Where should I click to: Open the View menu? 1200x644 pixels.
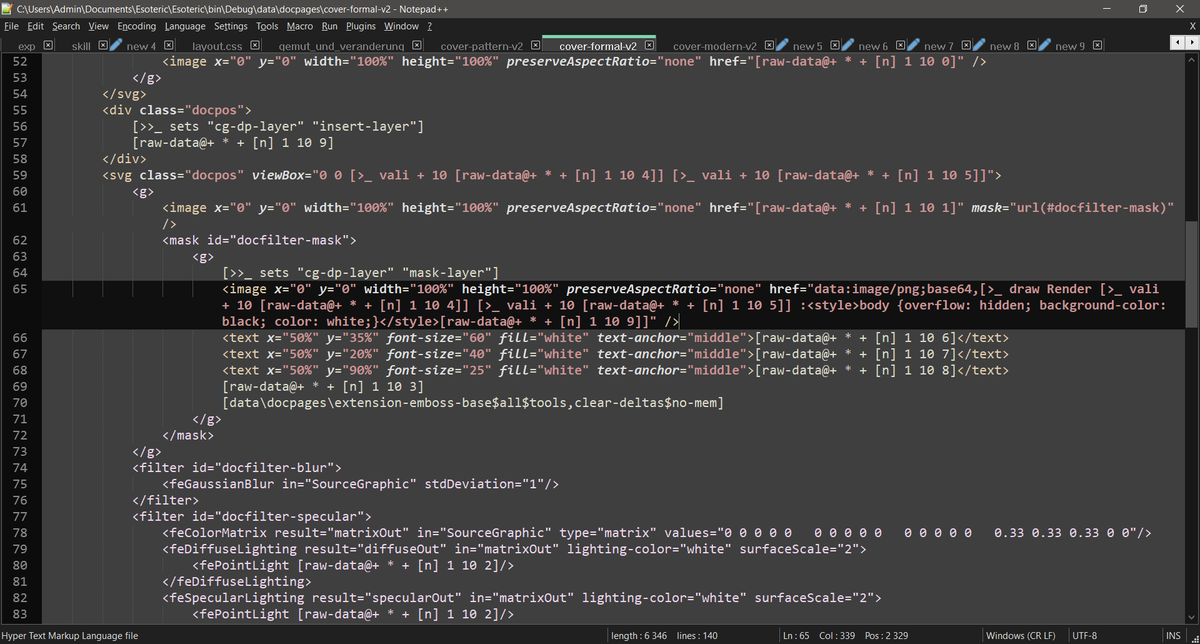click(x=99, y=26)
